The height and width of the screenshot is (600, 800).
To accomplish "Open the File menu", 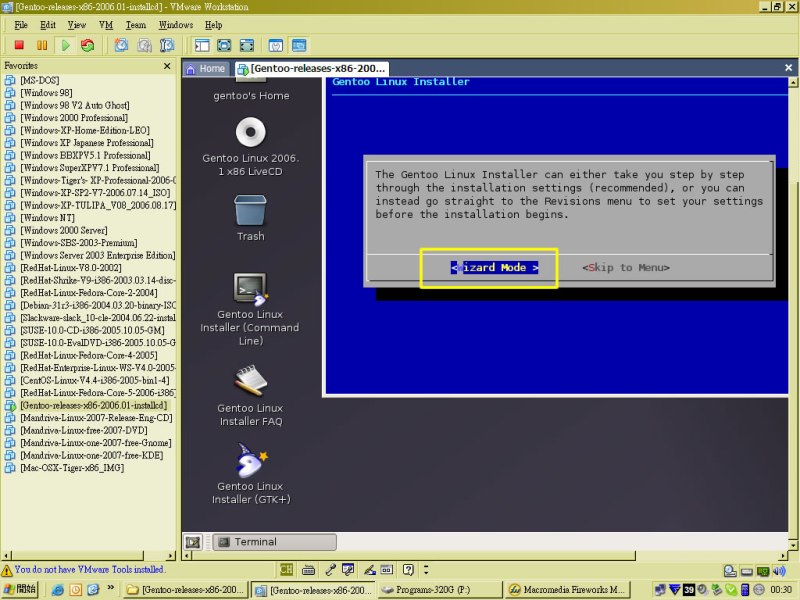I will (21, 25).
